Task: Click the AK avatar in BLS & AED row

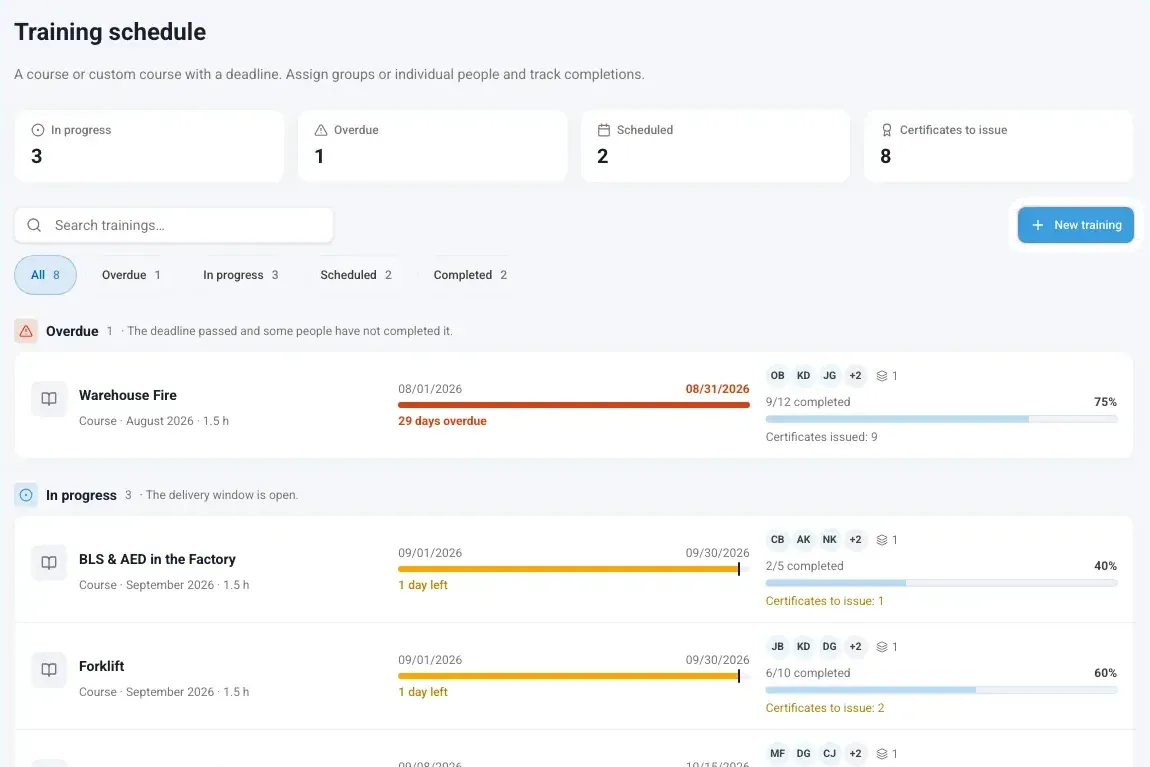Action: tap(804, 540)
